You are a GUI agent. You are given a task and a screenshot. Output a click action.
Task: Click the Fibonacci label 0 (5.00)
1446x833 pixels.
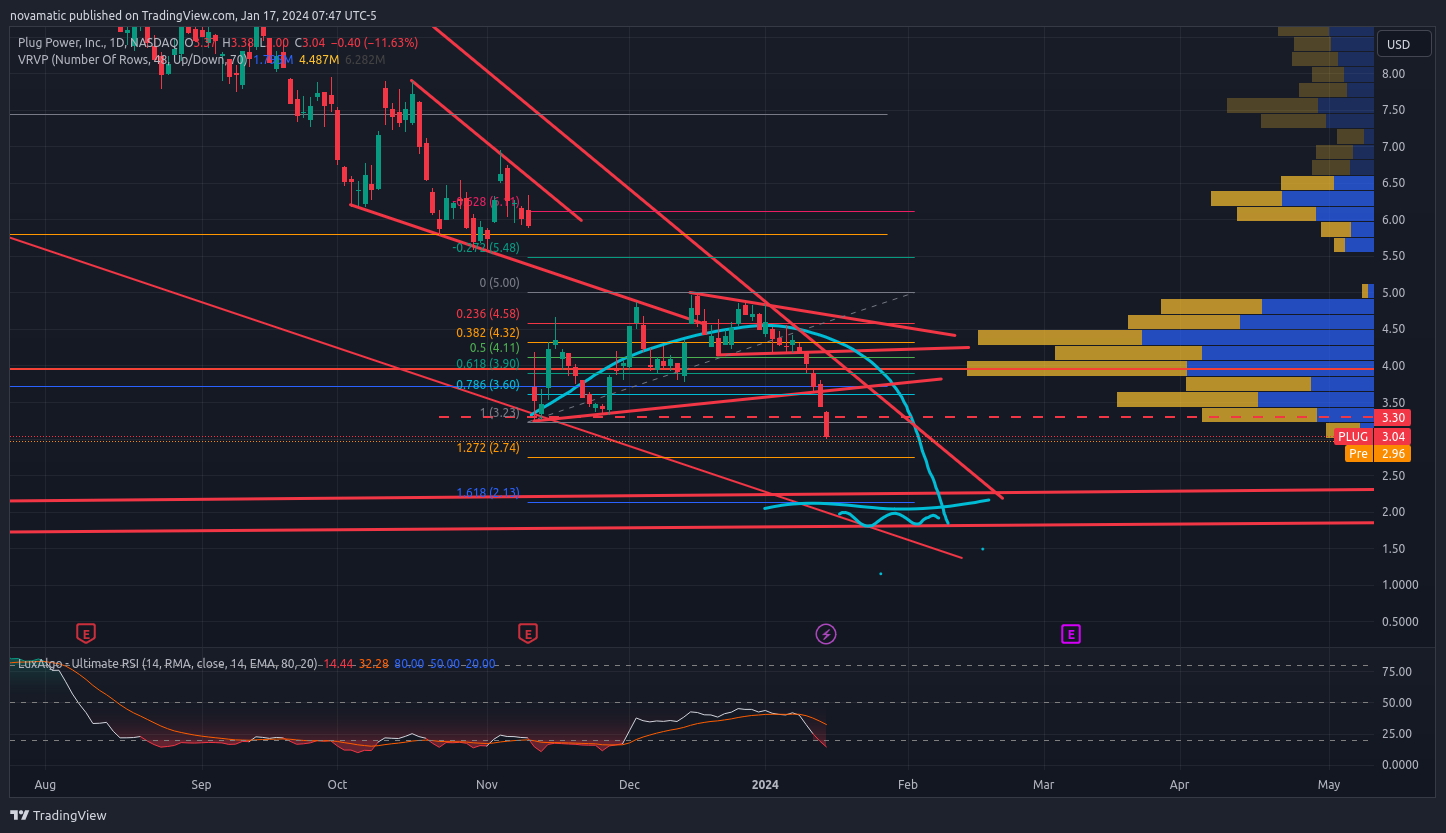pyautogui.click(x=500, y=283)
